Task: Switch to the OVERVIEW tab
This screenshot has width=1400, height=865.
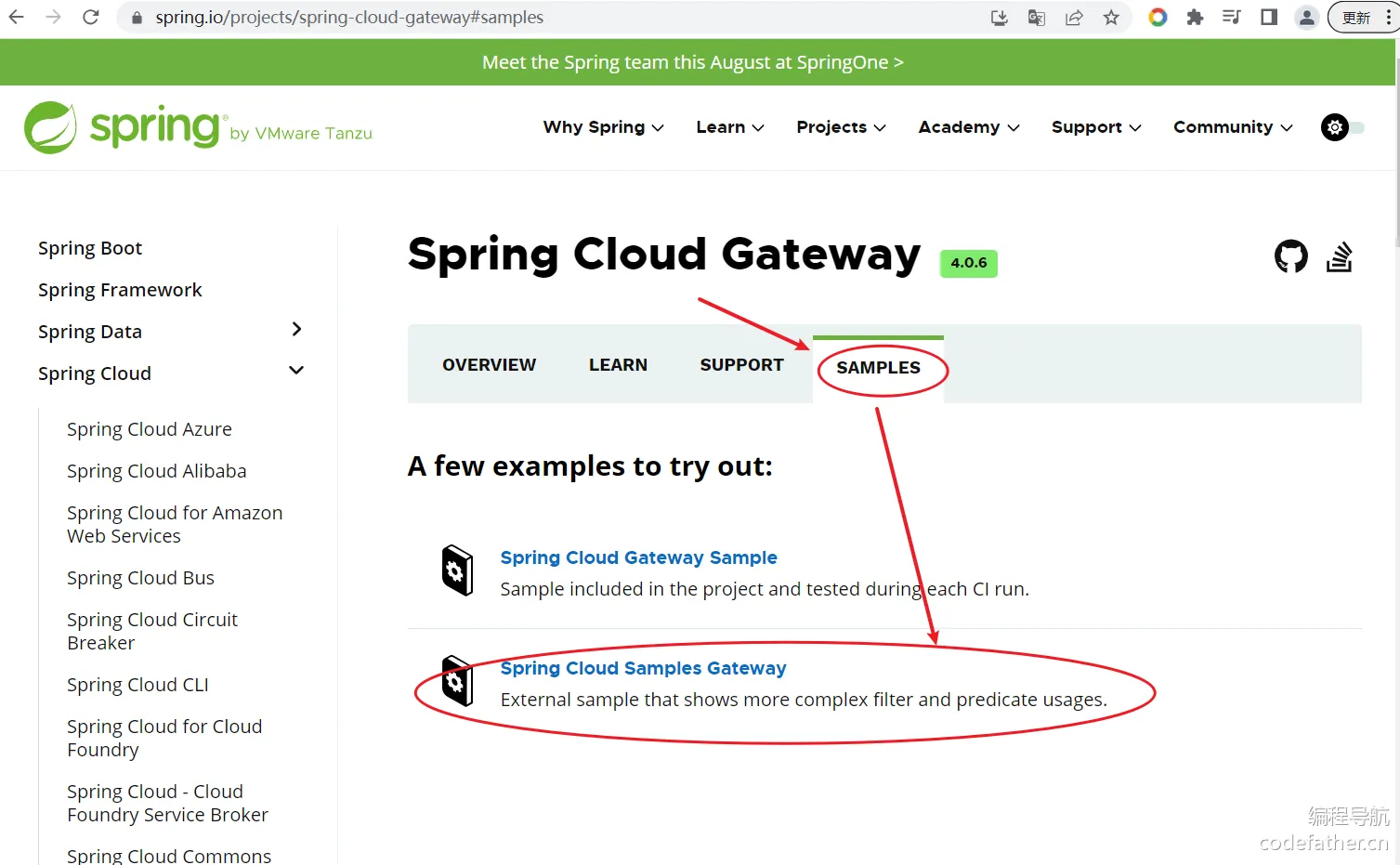Action: pos(490,365)
